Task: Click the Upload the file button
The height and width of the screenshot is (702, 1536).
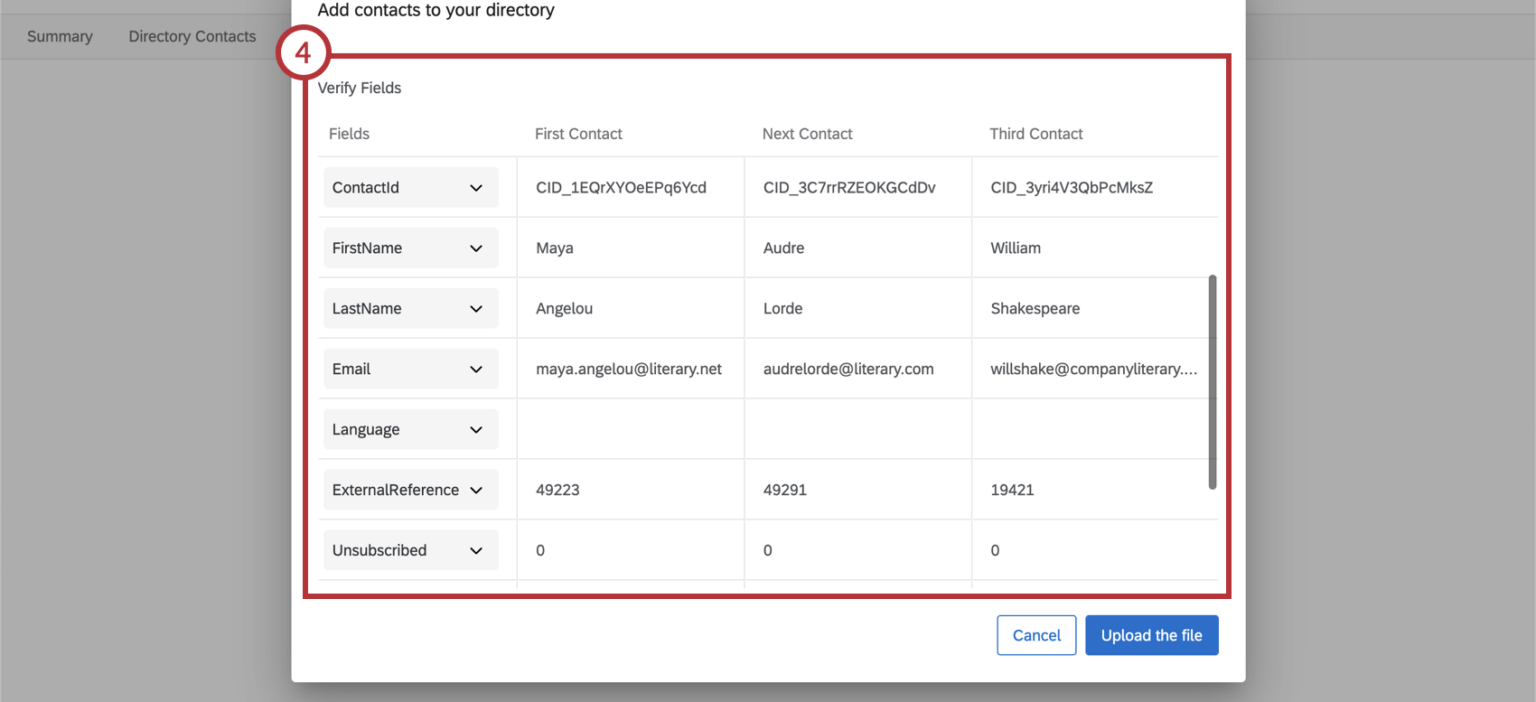Action: pyautogui.click(x=1151, y=635)
